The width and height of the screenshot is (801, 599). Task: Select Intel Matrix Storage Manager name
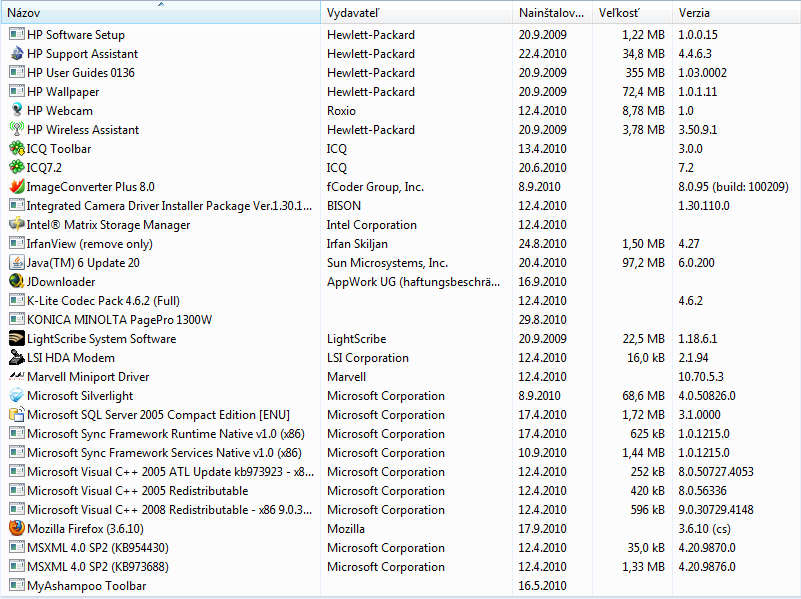108,225
